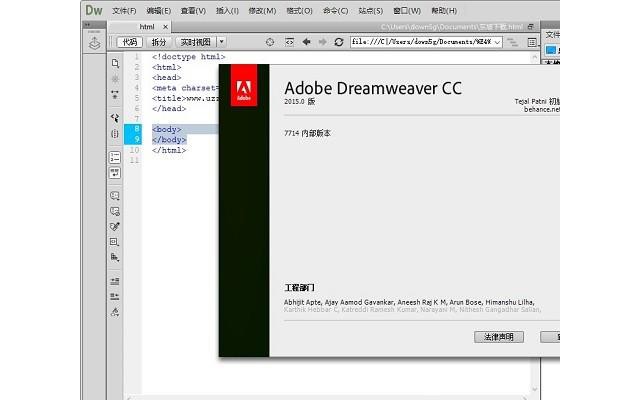Open the dropdown arrow beside 实时视图

(222, 42)
